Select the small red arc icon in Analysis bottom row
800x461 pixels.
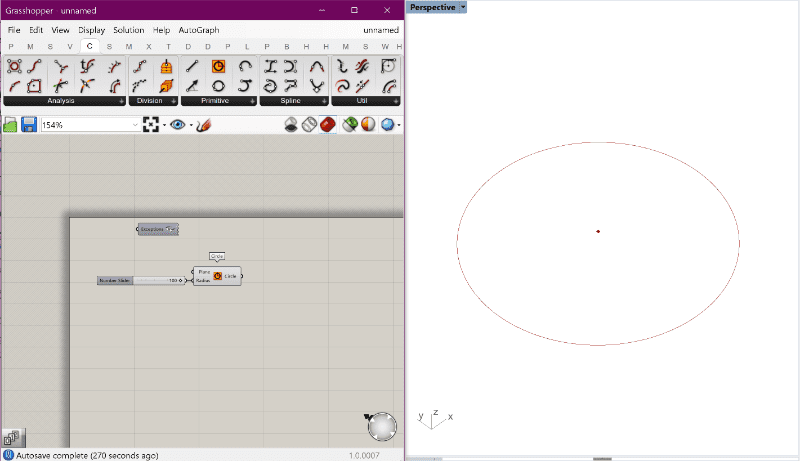tap(14, 86)
